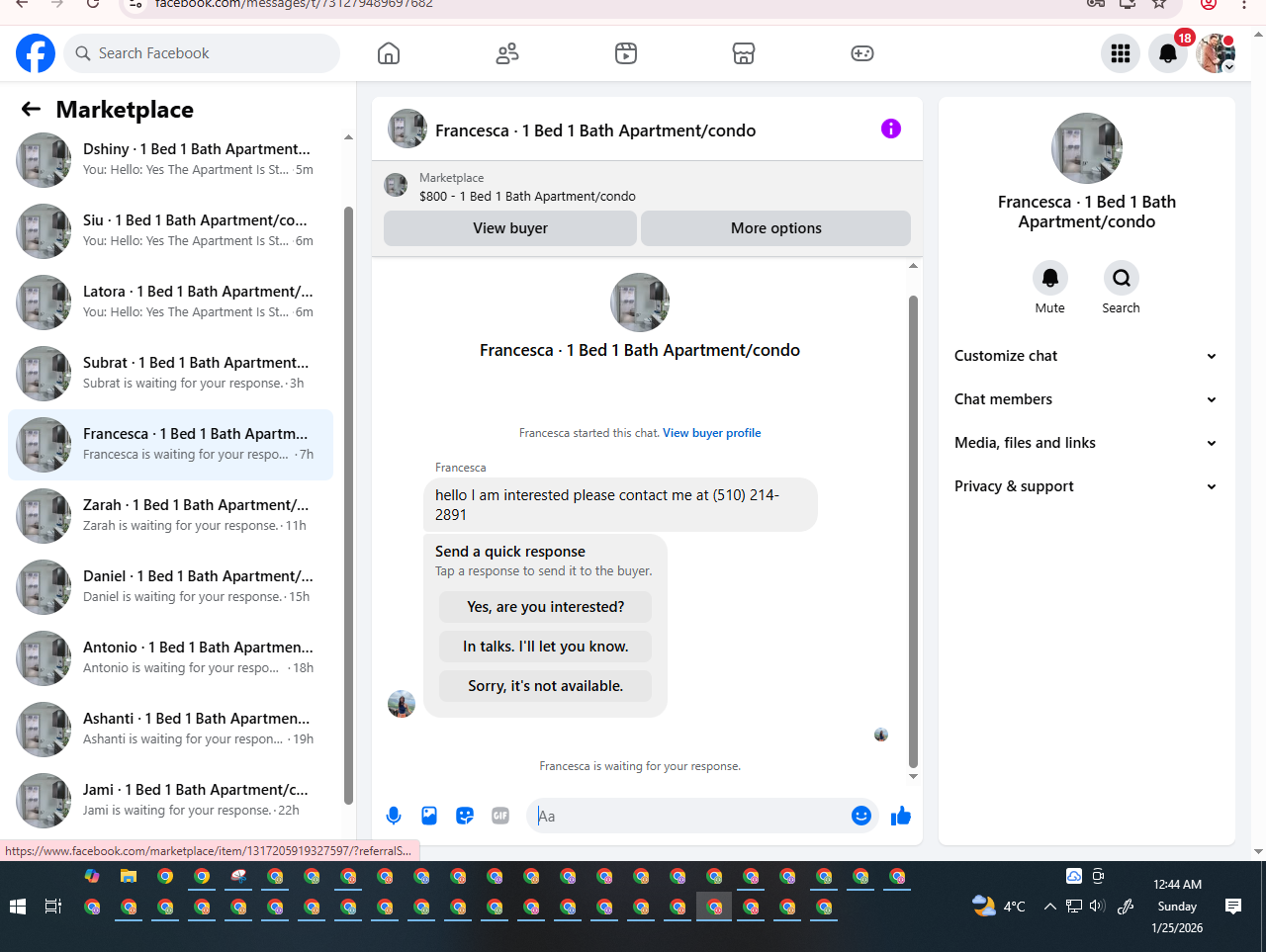
Task: Open Task View on taskbar
Action: click(53, 907)
